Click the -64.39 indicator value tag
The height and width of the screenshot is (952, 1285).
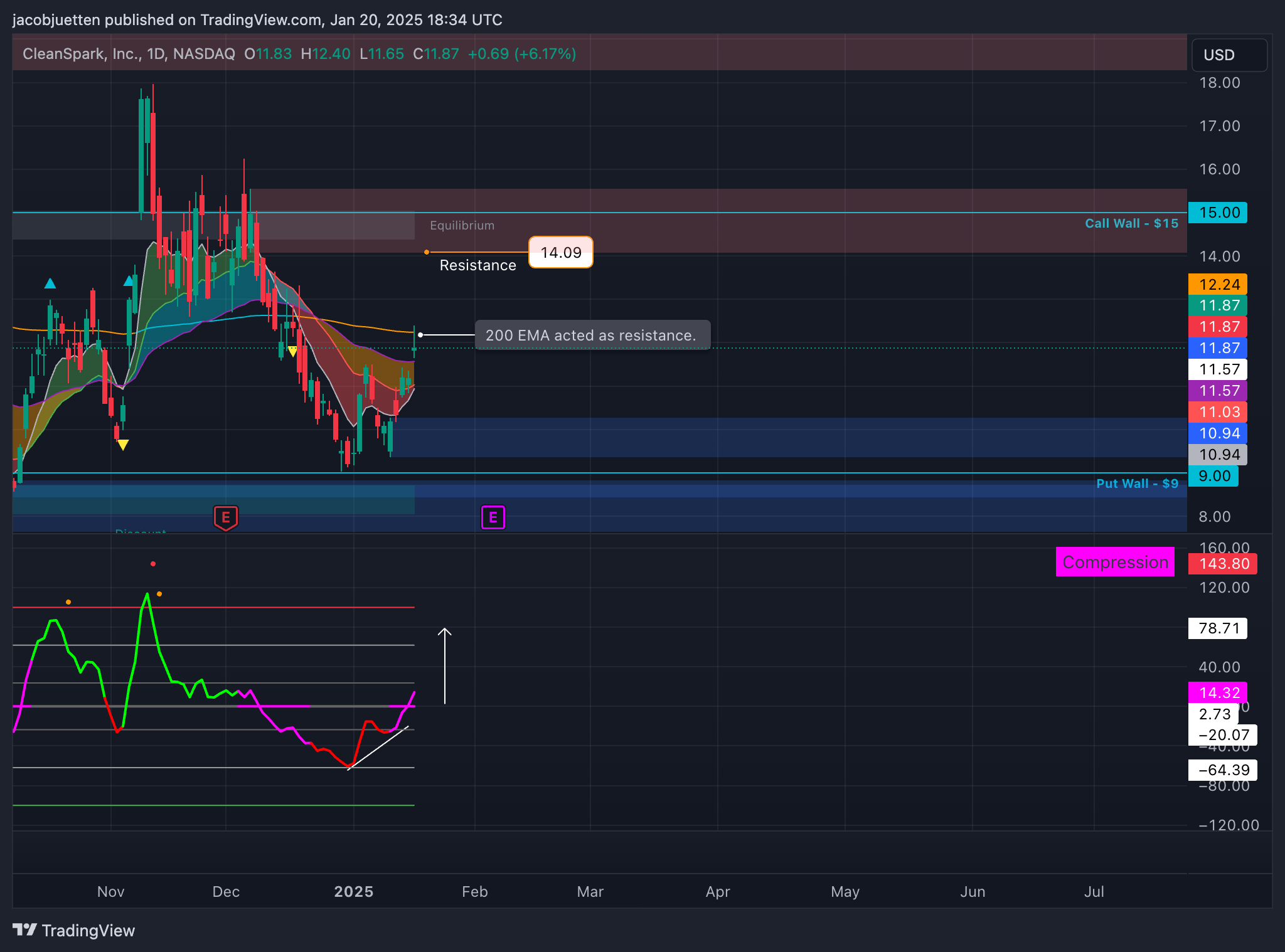1223,770
